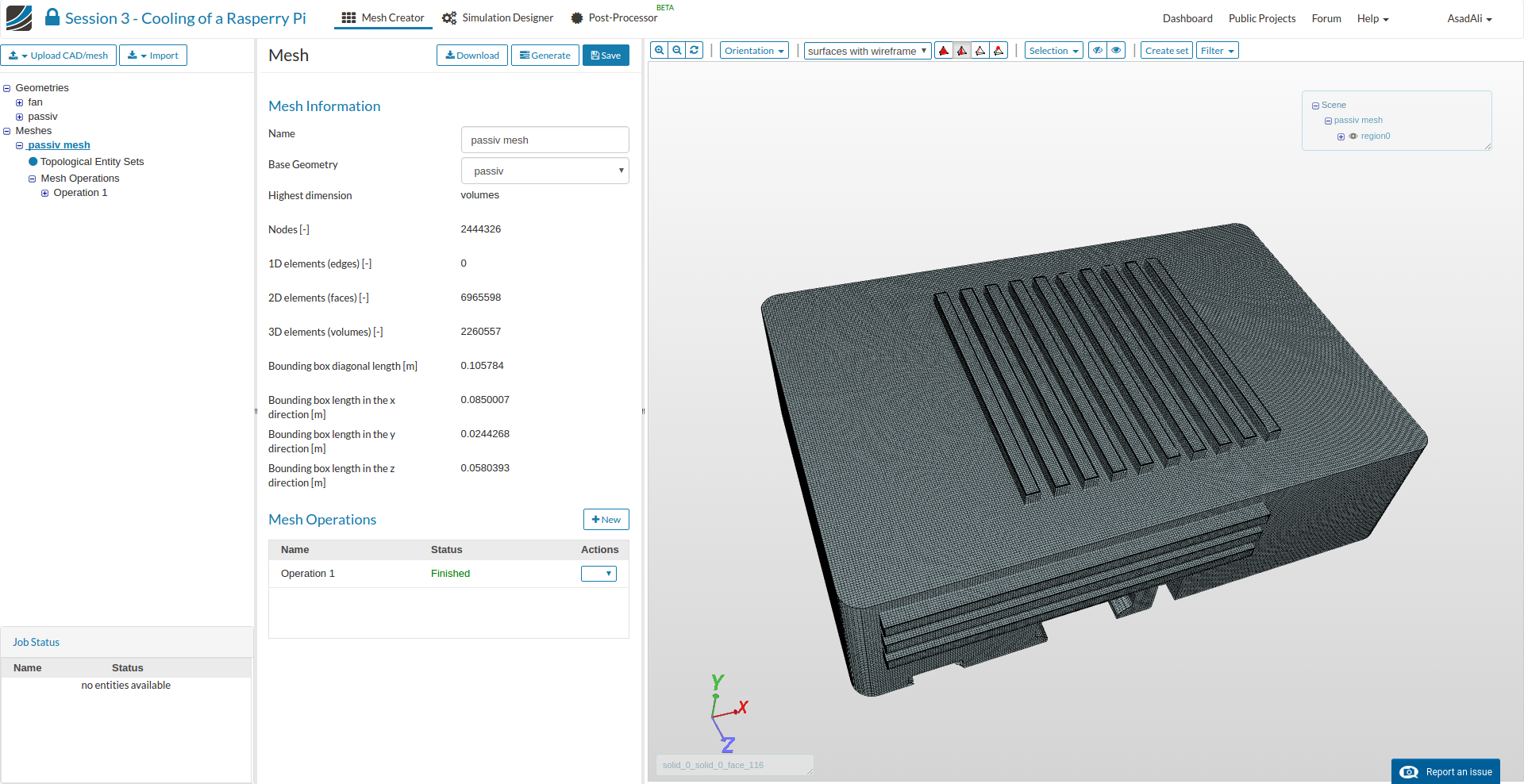Click the zoom out viewer icon

point(677,51)
